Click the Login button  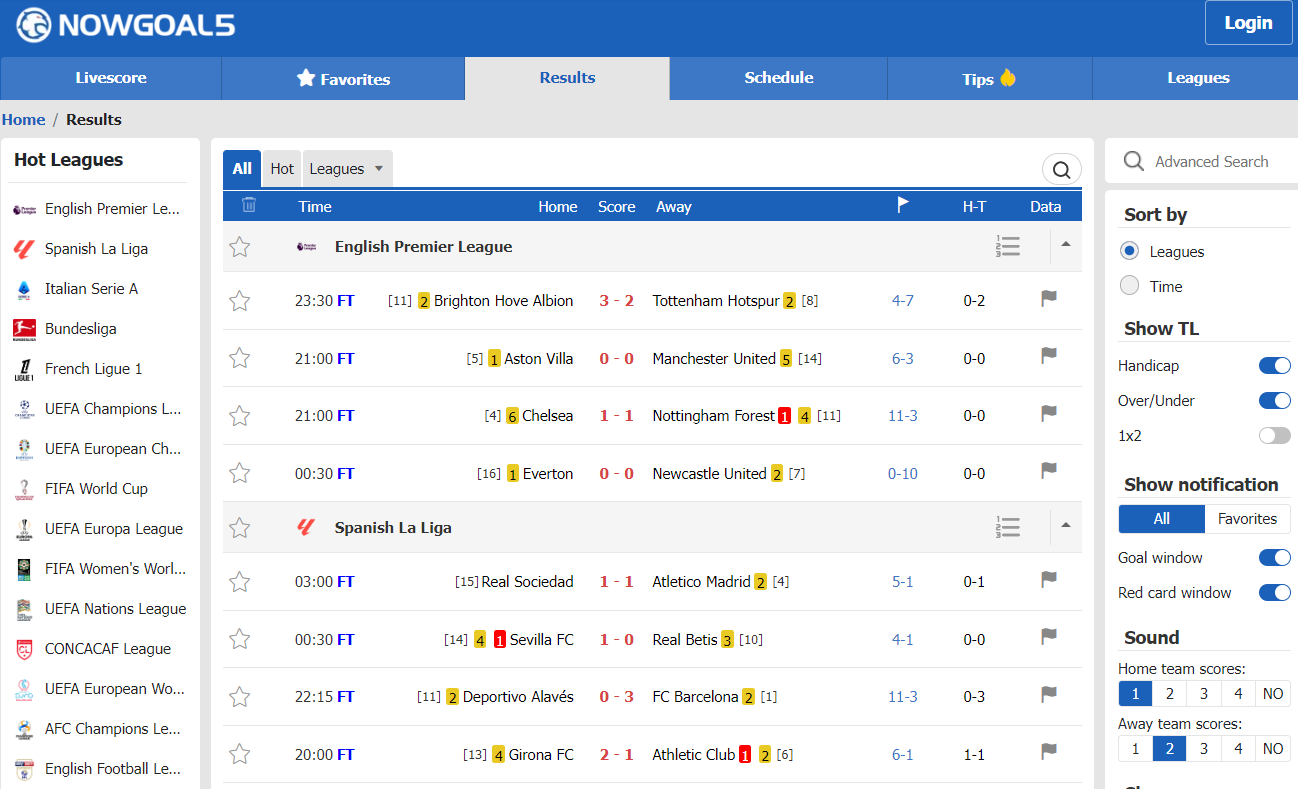pos(1248,23)
